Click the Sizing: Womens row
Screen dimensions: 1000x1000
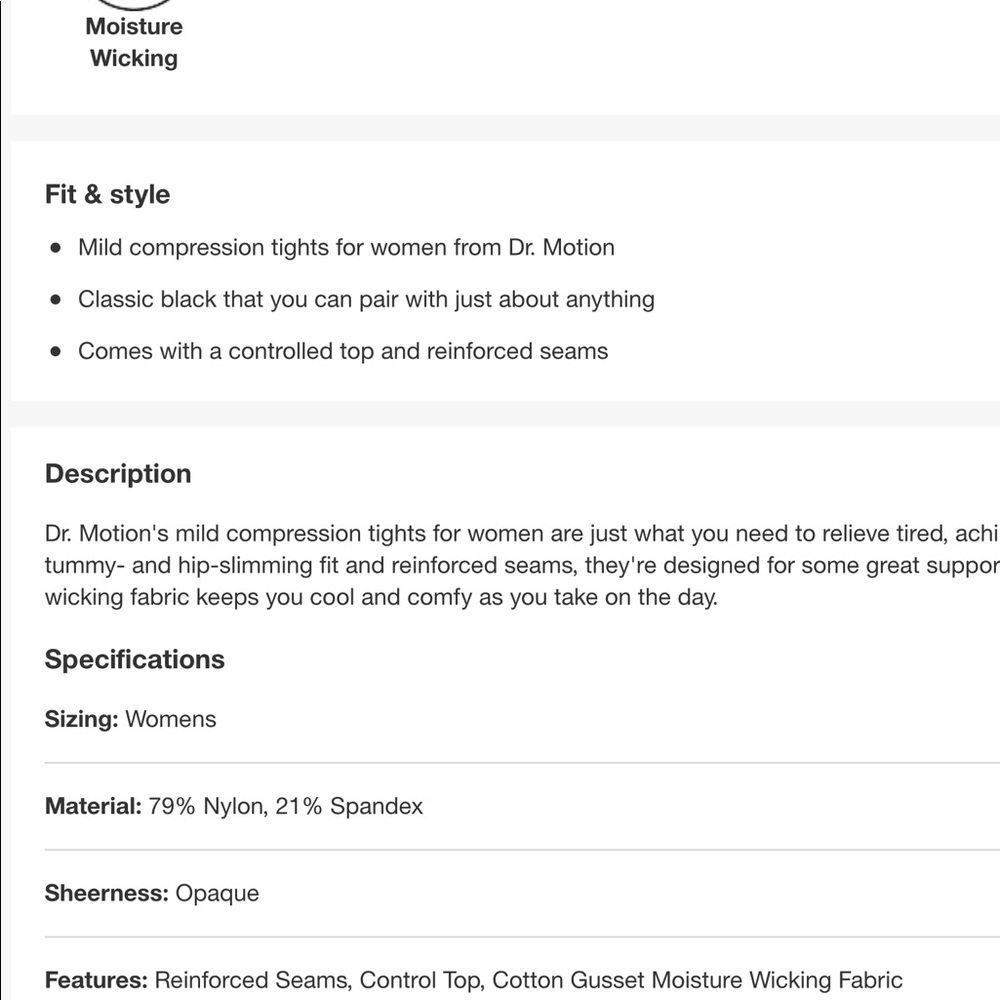point(522,719)
